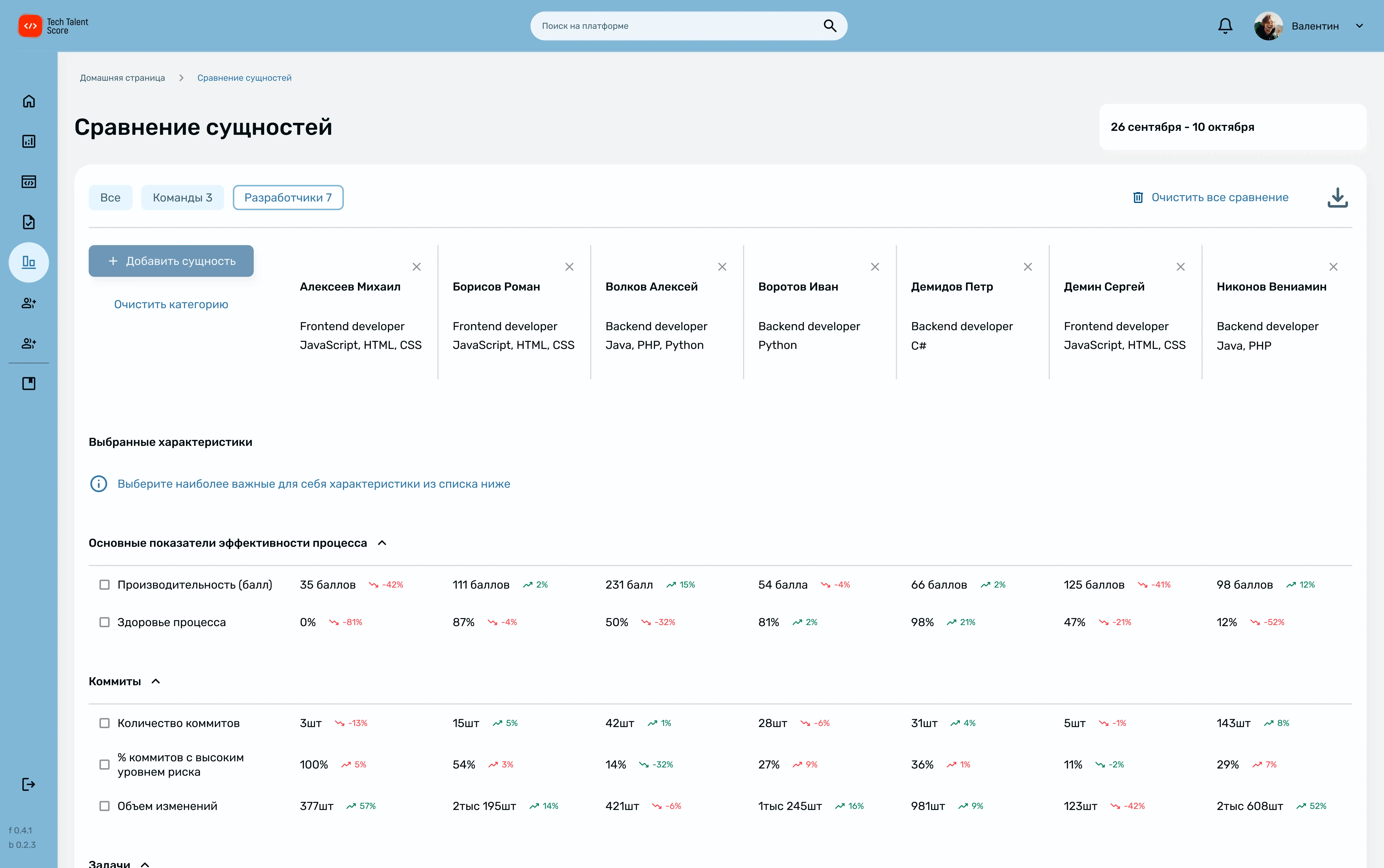Click the info icon near characteristics hint
The height and width of the screenshot is (868, 1384).
point(99,484)
